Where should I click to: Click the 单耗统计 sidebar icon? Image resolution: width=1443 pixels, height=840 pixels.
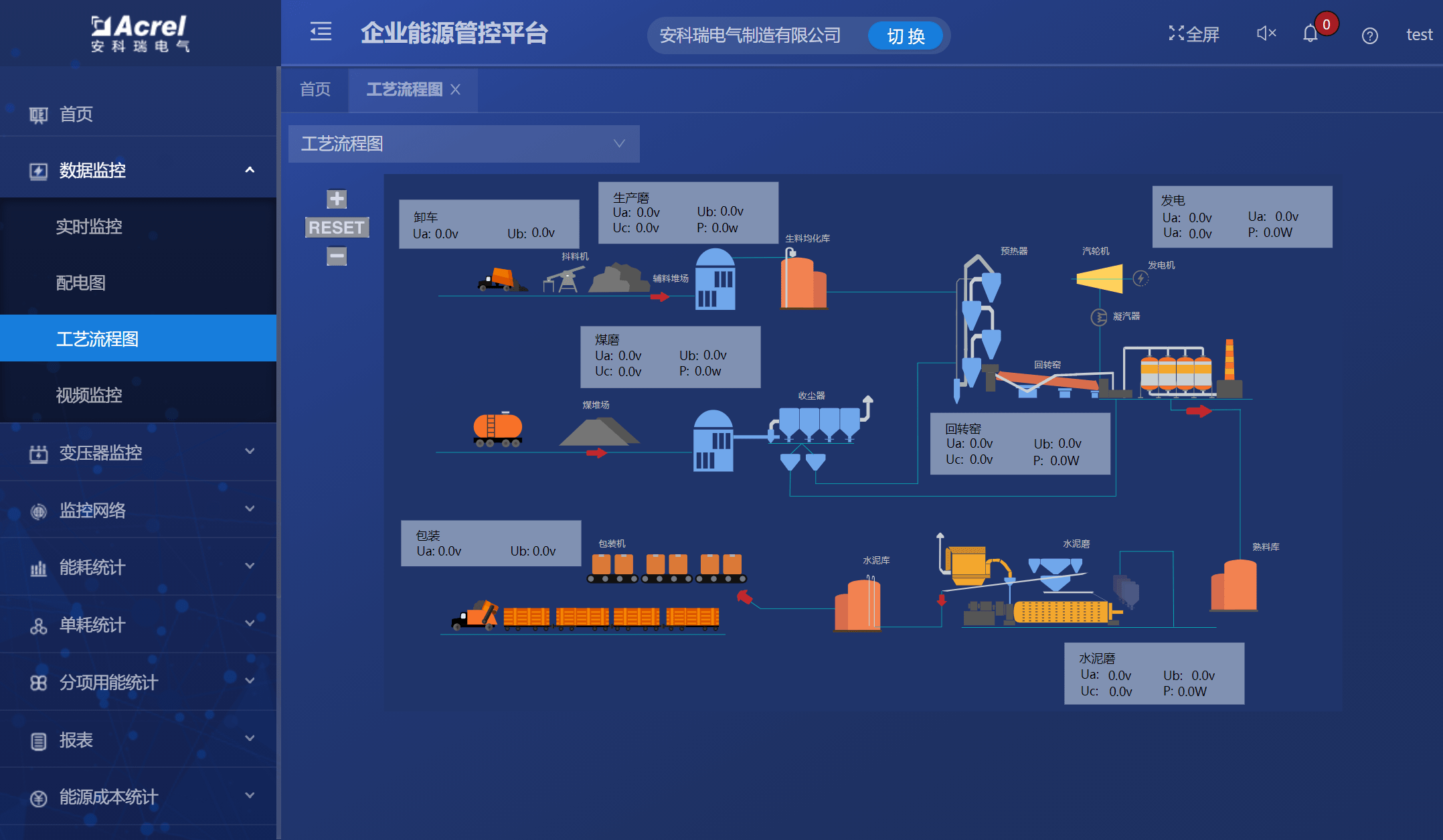tap(38, 626)
